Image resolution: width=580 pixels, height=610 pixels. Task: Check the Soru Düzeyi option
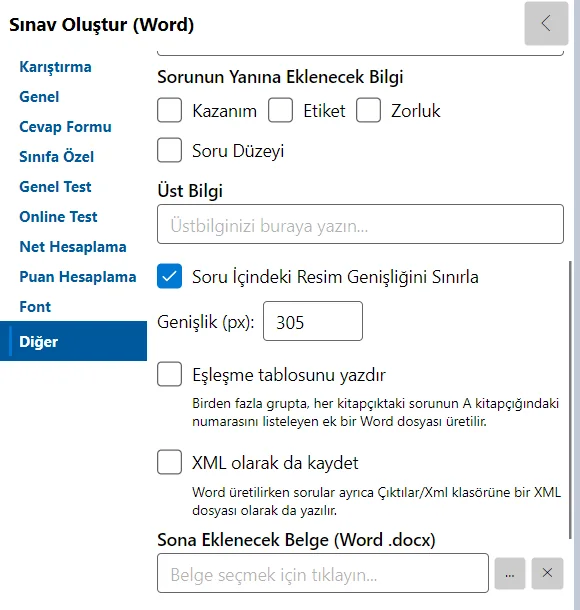[170, 150]
